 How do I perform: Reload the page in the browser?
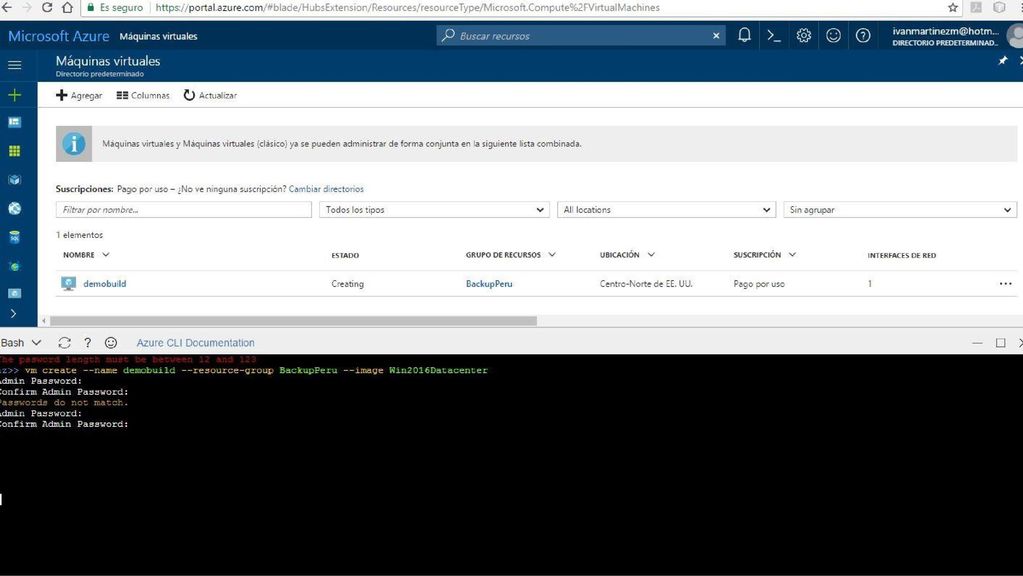pos(47,8)
